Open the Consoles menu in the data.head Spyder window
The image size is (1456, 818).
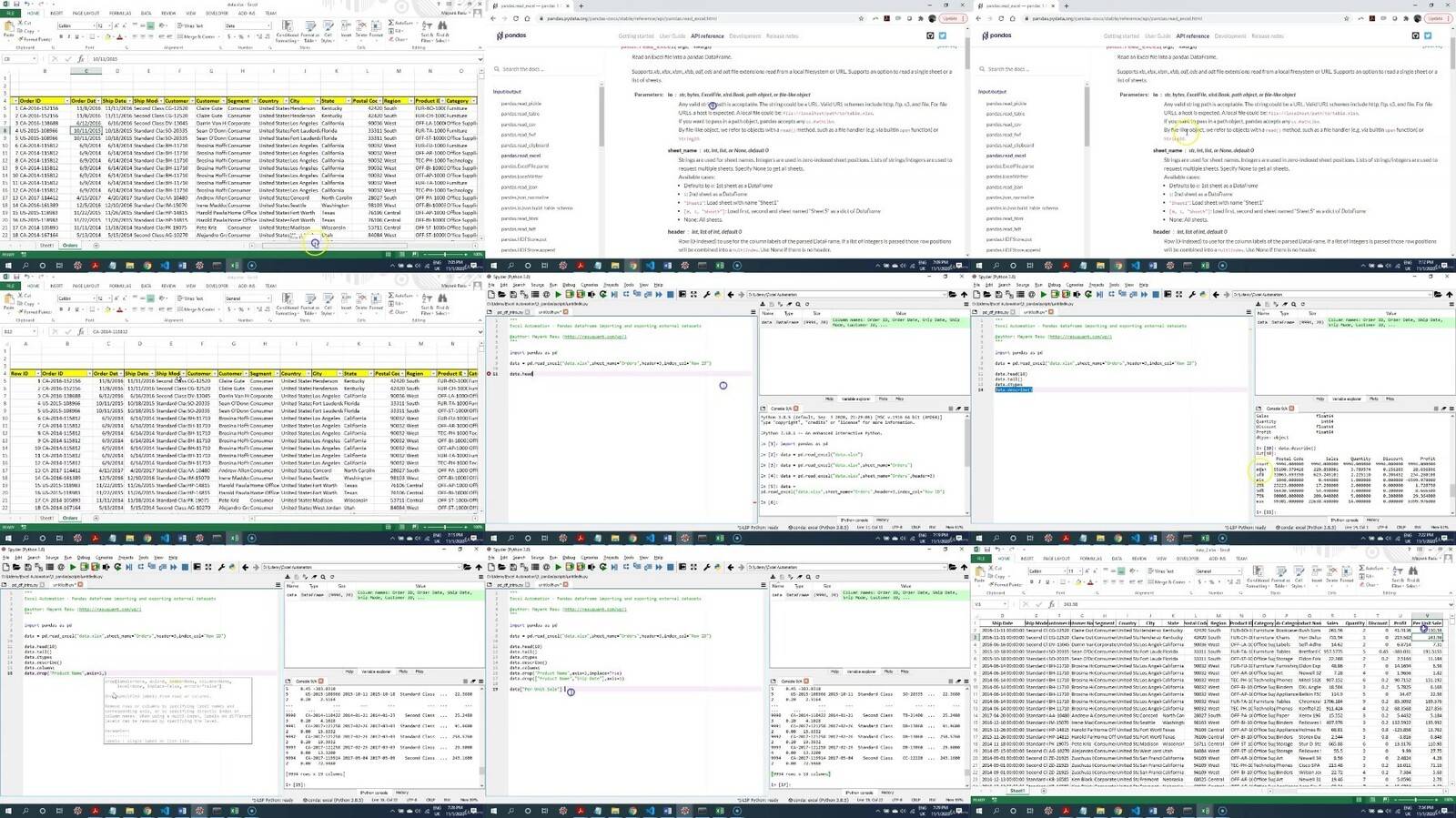(x=589, y=285)
